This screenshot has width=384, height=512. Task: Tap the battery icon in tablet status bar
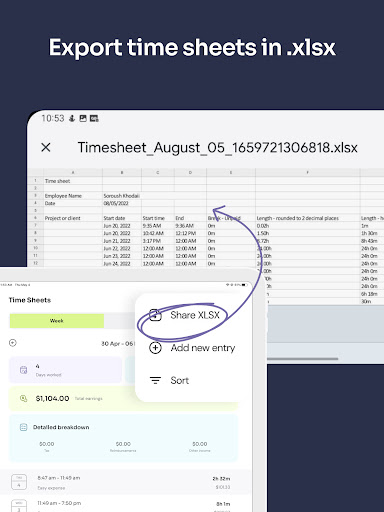[245, 285]
